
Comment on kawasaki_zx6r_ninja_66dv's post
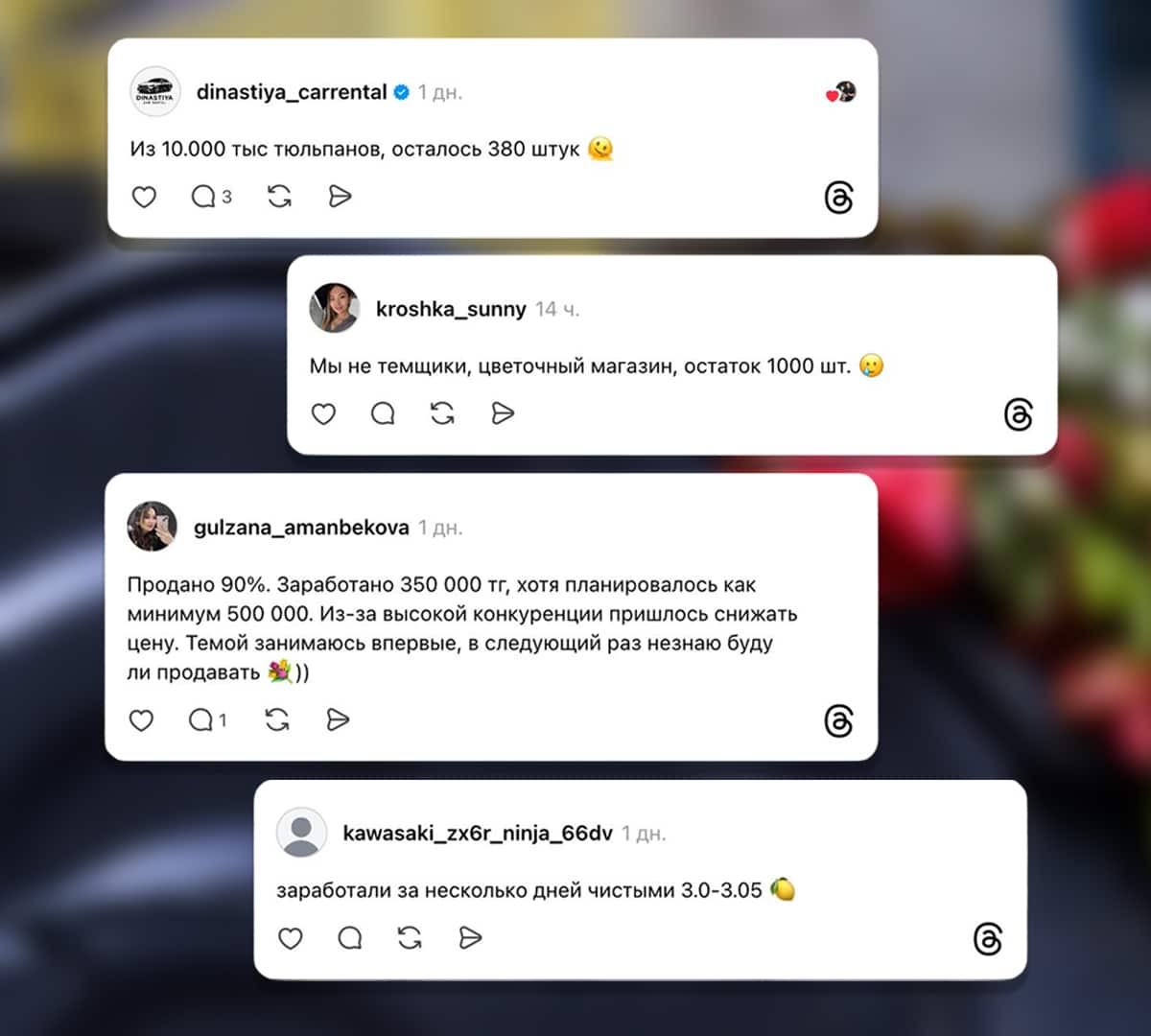(x=350, y=937)
